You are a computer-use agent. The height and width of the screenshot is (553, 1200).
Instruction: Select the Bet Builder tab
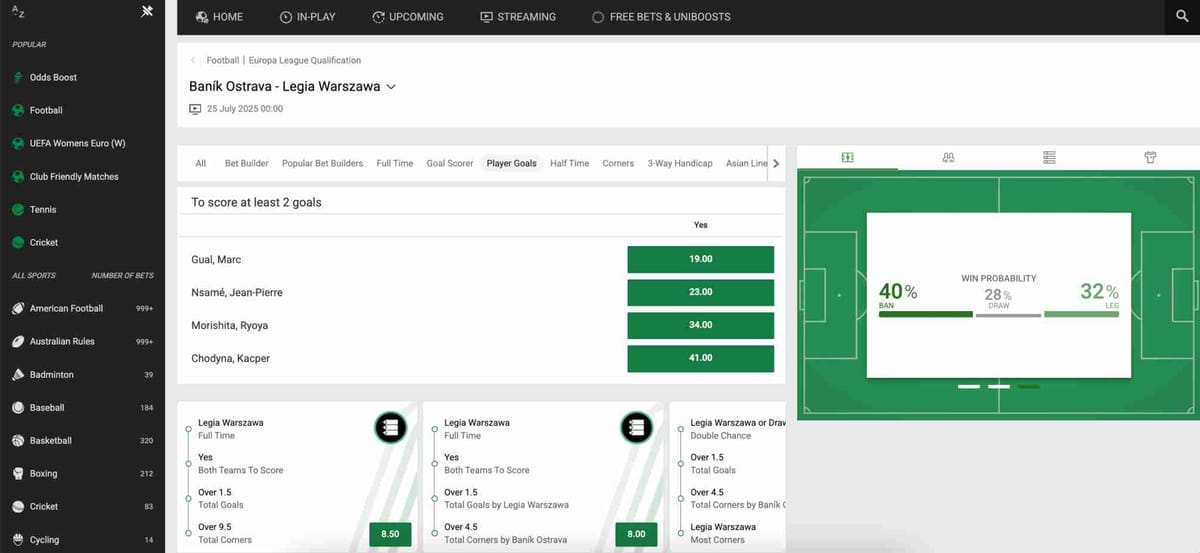click(247, 163)
